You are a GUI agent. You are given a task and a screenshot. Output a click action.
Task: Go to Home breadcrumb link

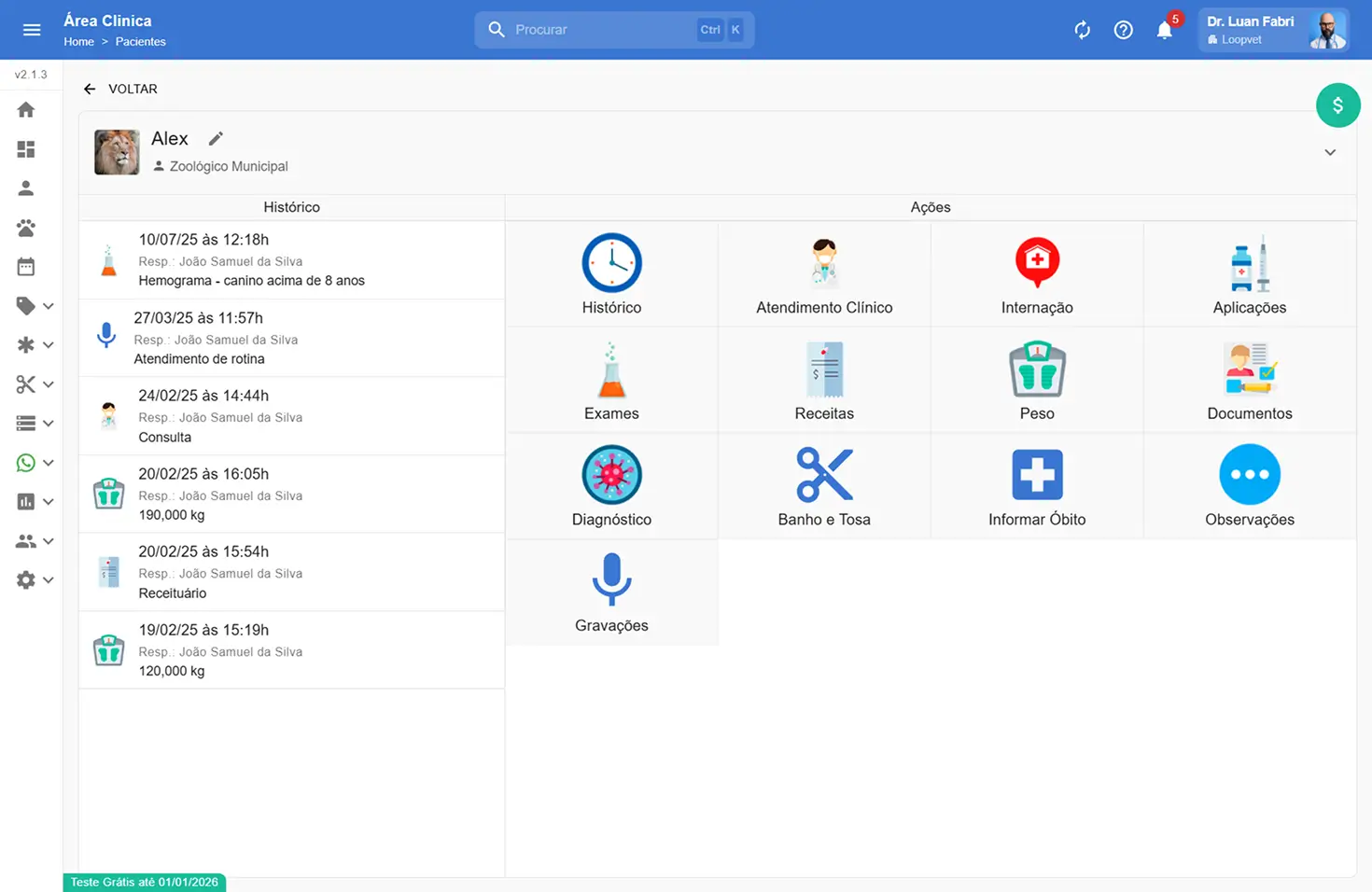[78, 42]
